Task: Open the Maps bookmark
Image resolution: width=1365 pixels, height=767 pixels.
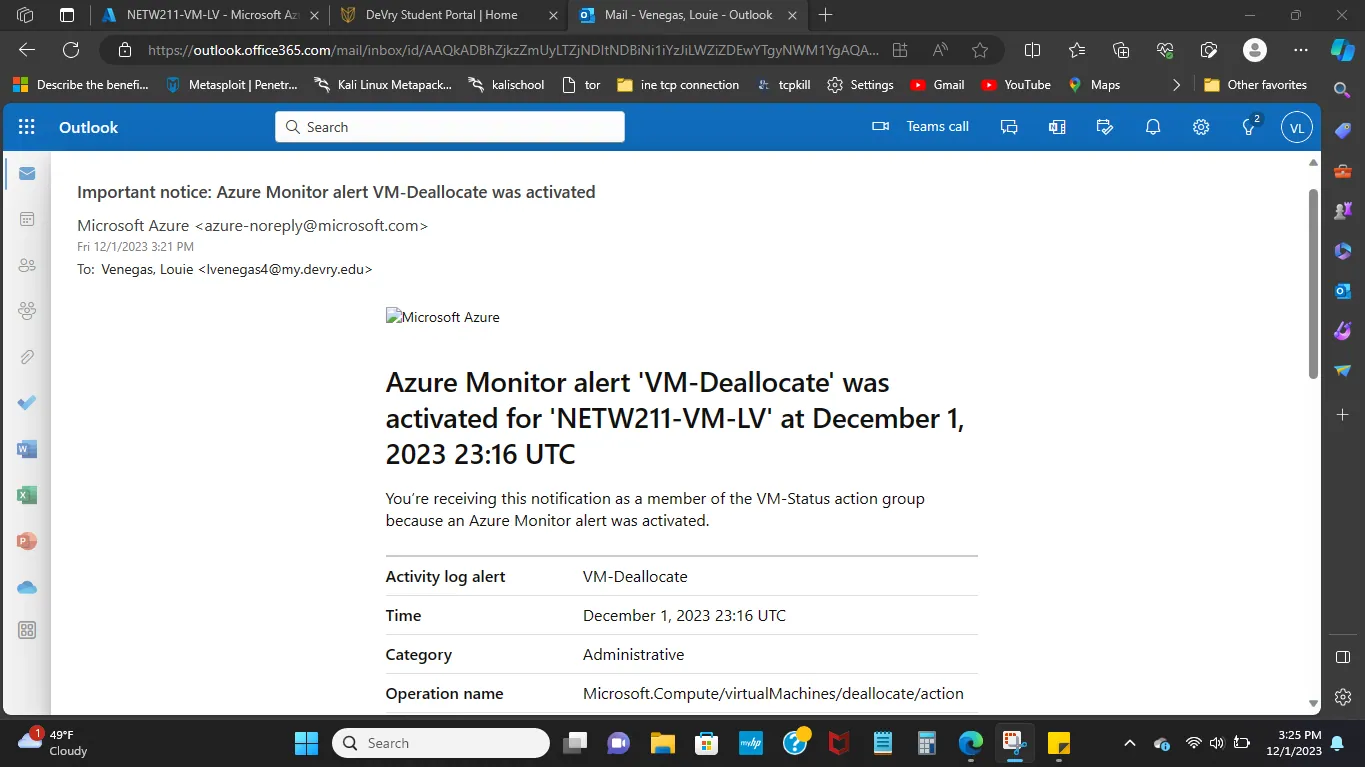Action: (x=1094, y=85)
